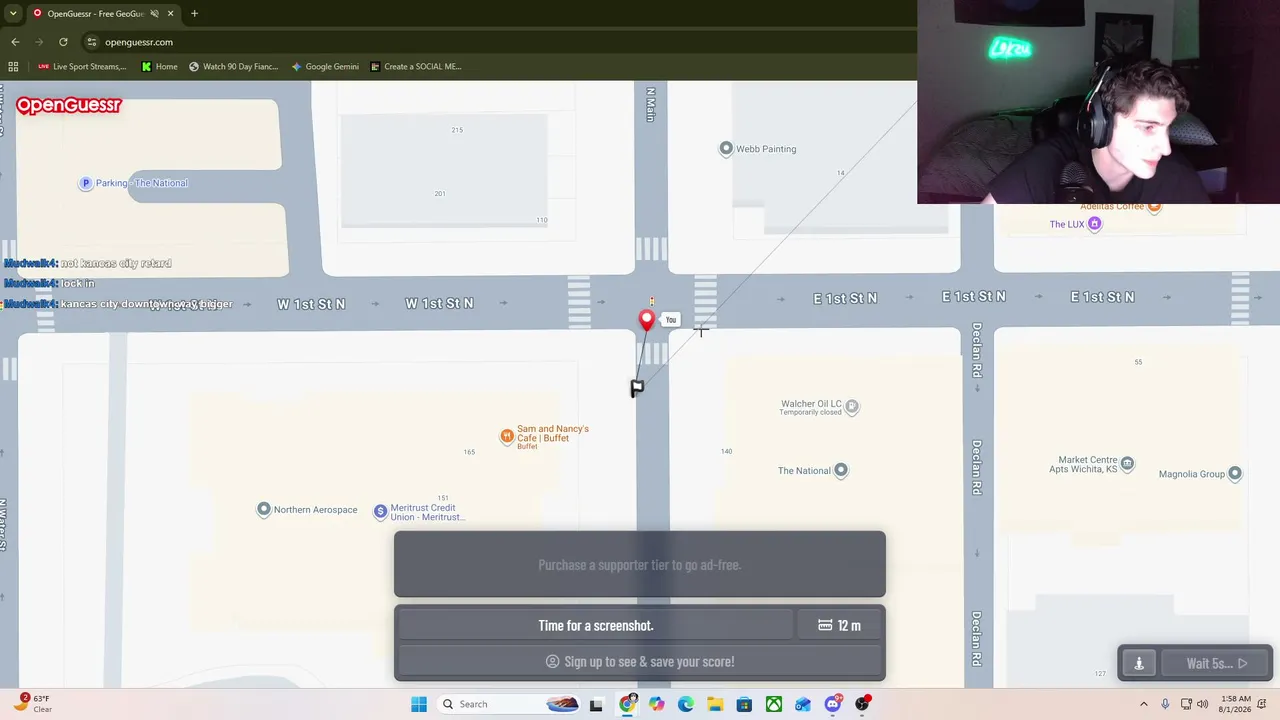
Task: Click the Windows taskbar Search box
Action: [x=510, y=704]
